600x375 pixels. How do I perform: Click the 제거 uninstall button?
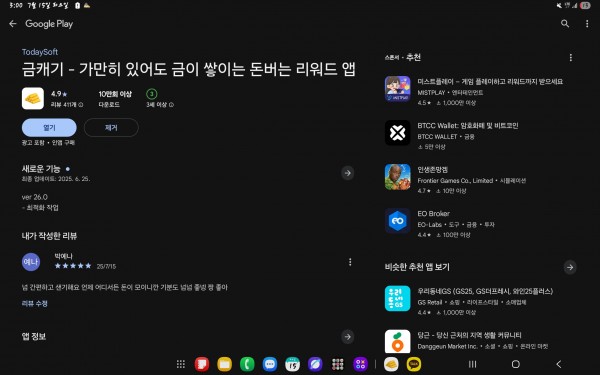point(111,127)
